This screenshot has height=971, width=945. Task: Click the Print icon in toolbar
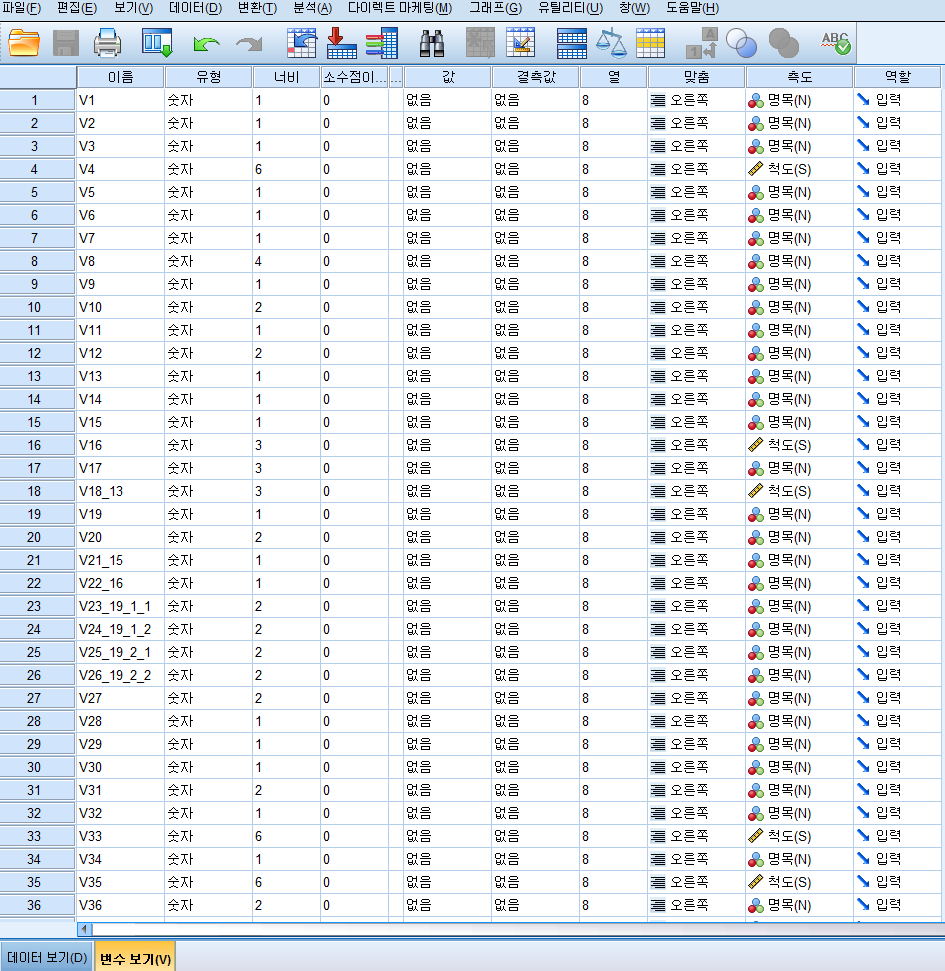pyautogui.click(x=107, y=43)
